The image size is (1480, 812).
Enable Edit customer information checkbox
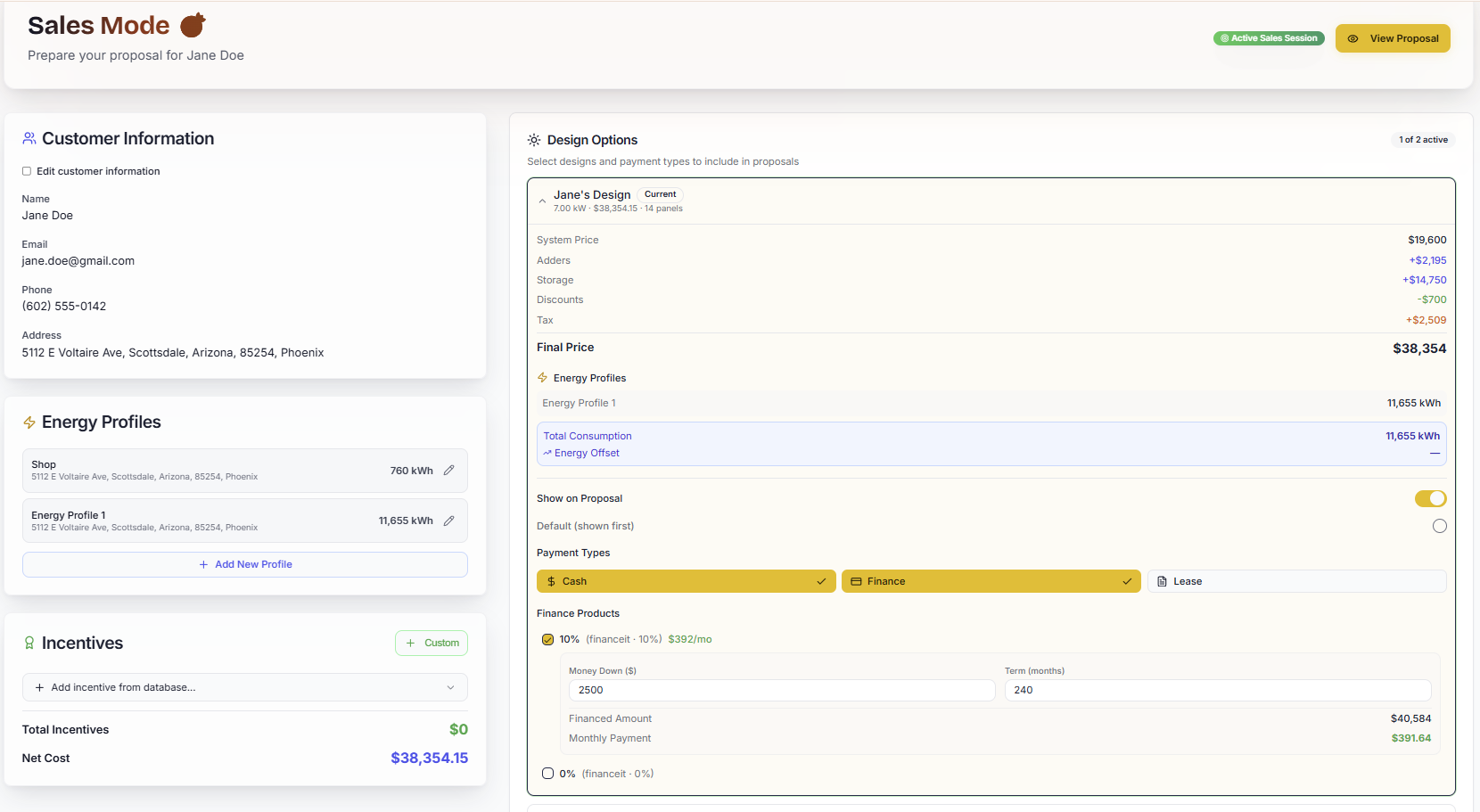[27, 171]
